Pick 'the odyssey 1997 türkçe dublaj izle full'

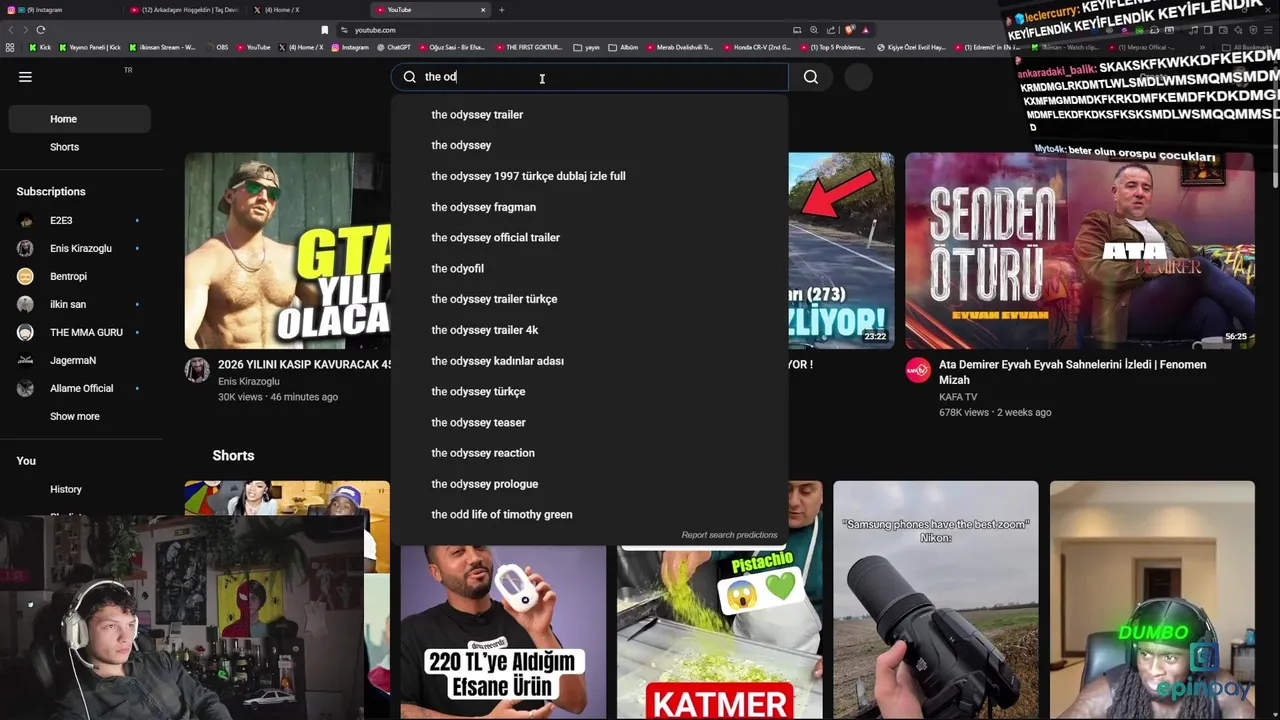(590, 176)
